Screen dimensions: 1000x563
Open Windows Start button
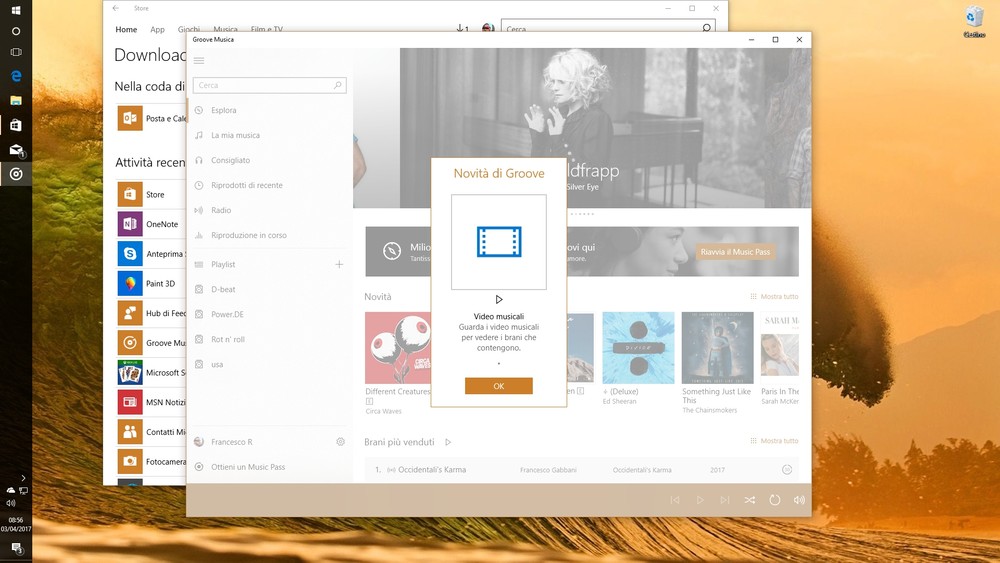click(x=16, y=10)
